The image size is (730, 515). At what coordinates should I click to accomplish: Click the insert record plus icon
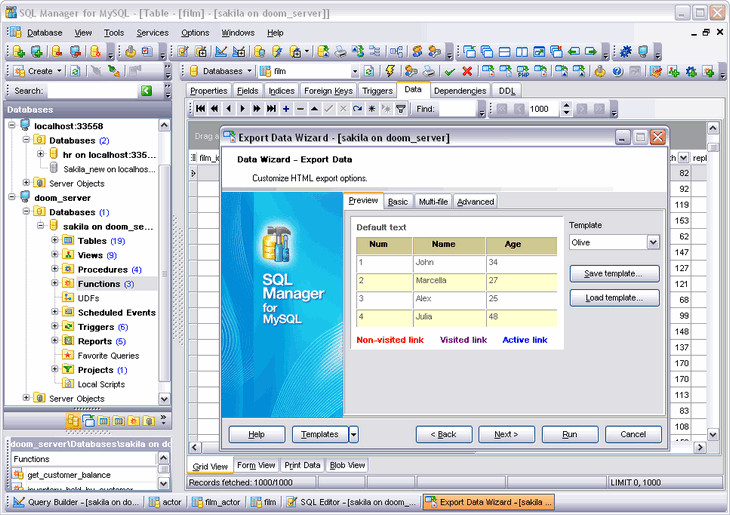[286, 109]
